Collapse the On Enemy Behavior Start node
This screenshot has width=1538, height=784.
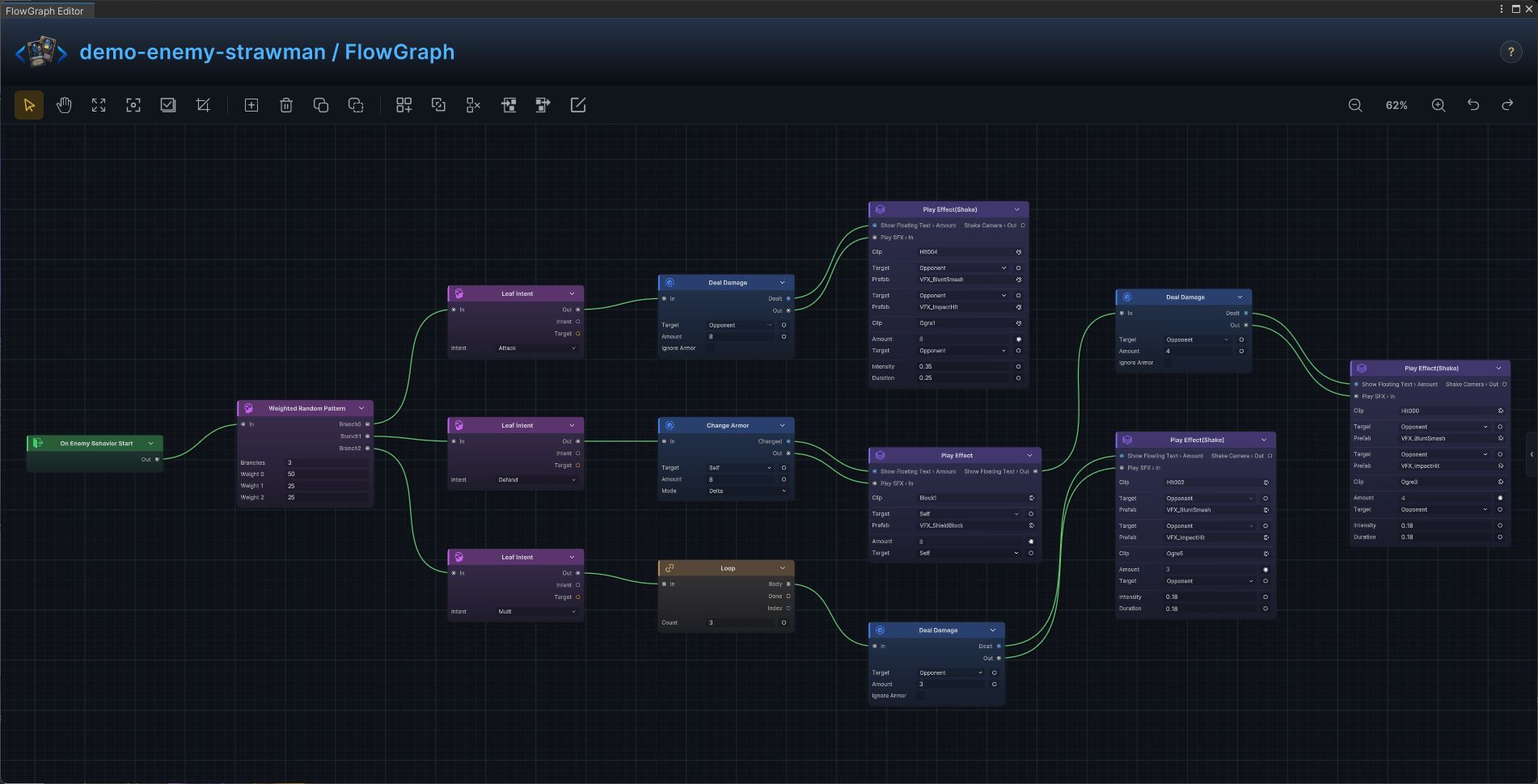pos(150,443)
